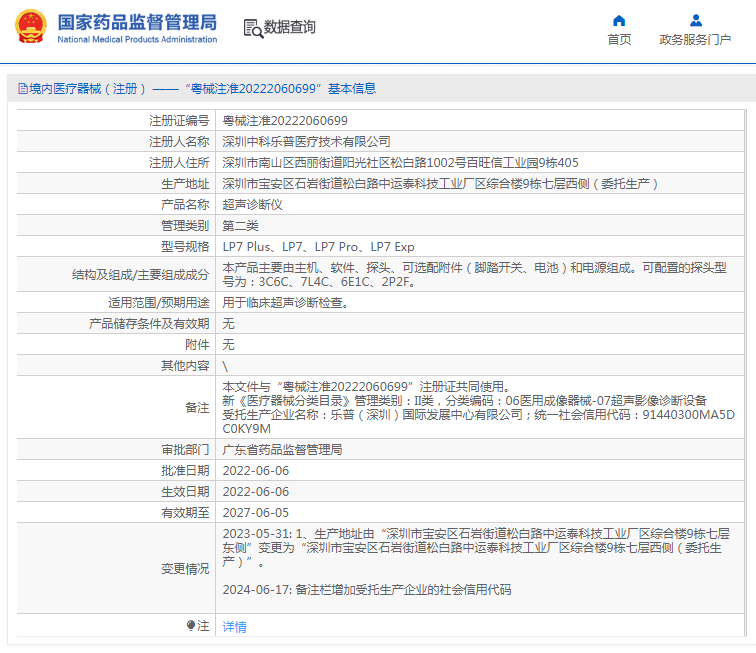Click product name value 超声诊断仪
756x653 pixels.
(x=253, y=204)
